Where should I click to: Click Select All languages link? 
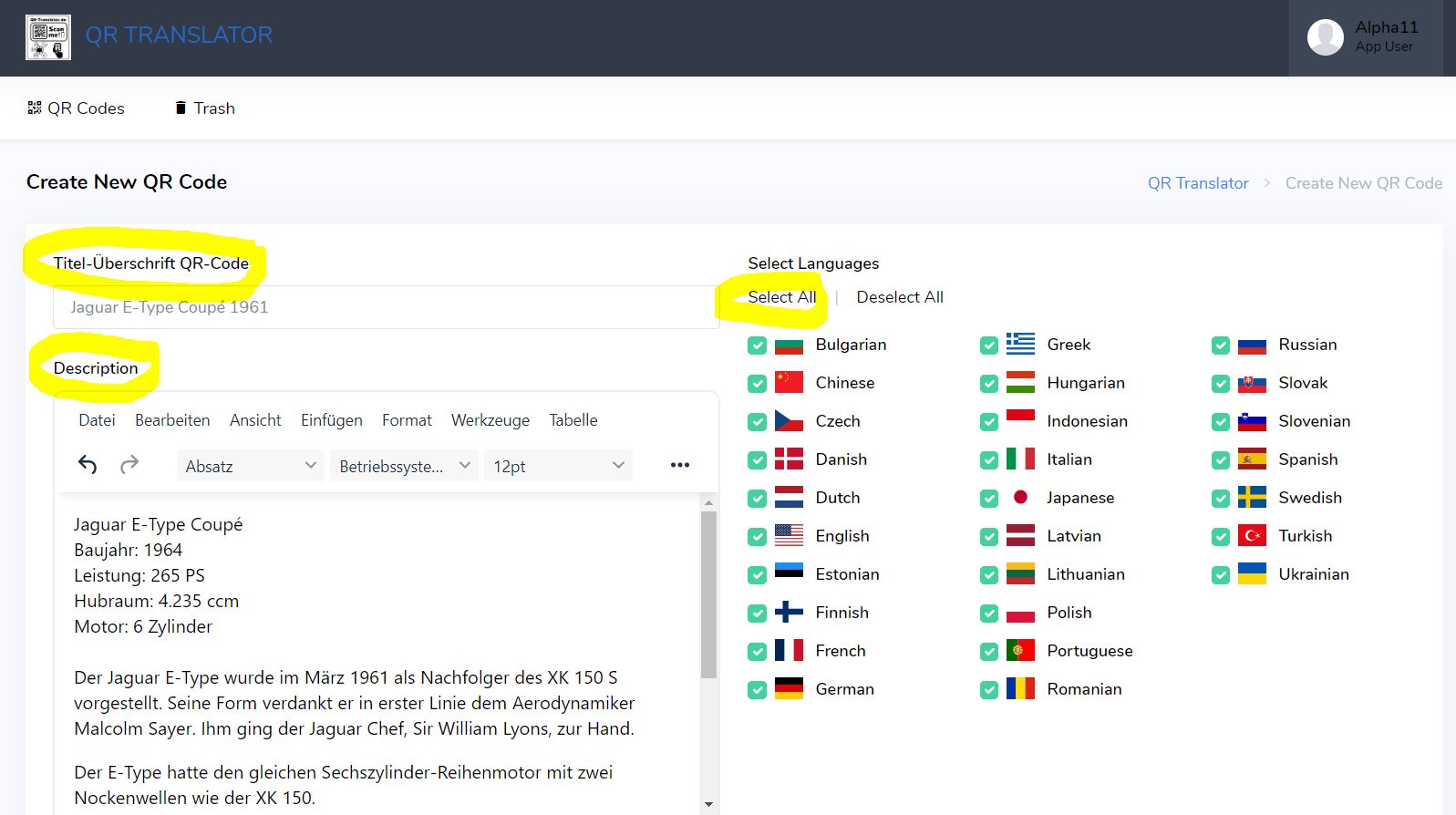[781, 297]
